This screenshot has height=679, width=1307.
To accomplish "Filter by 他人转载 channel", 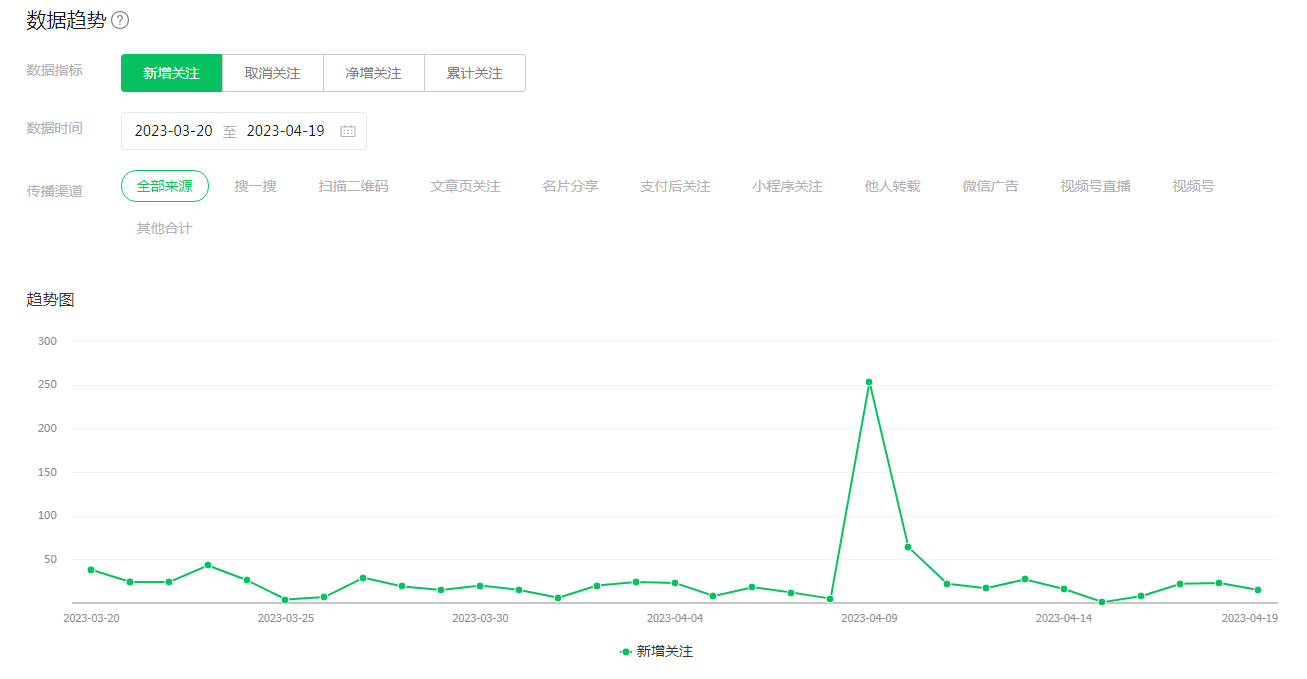I will [892, 186].
